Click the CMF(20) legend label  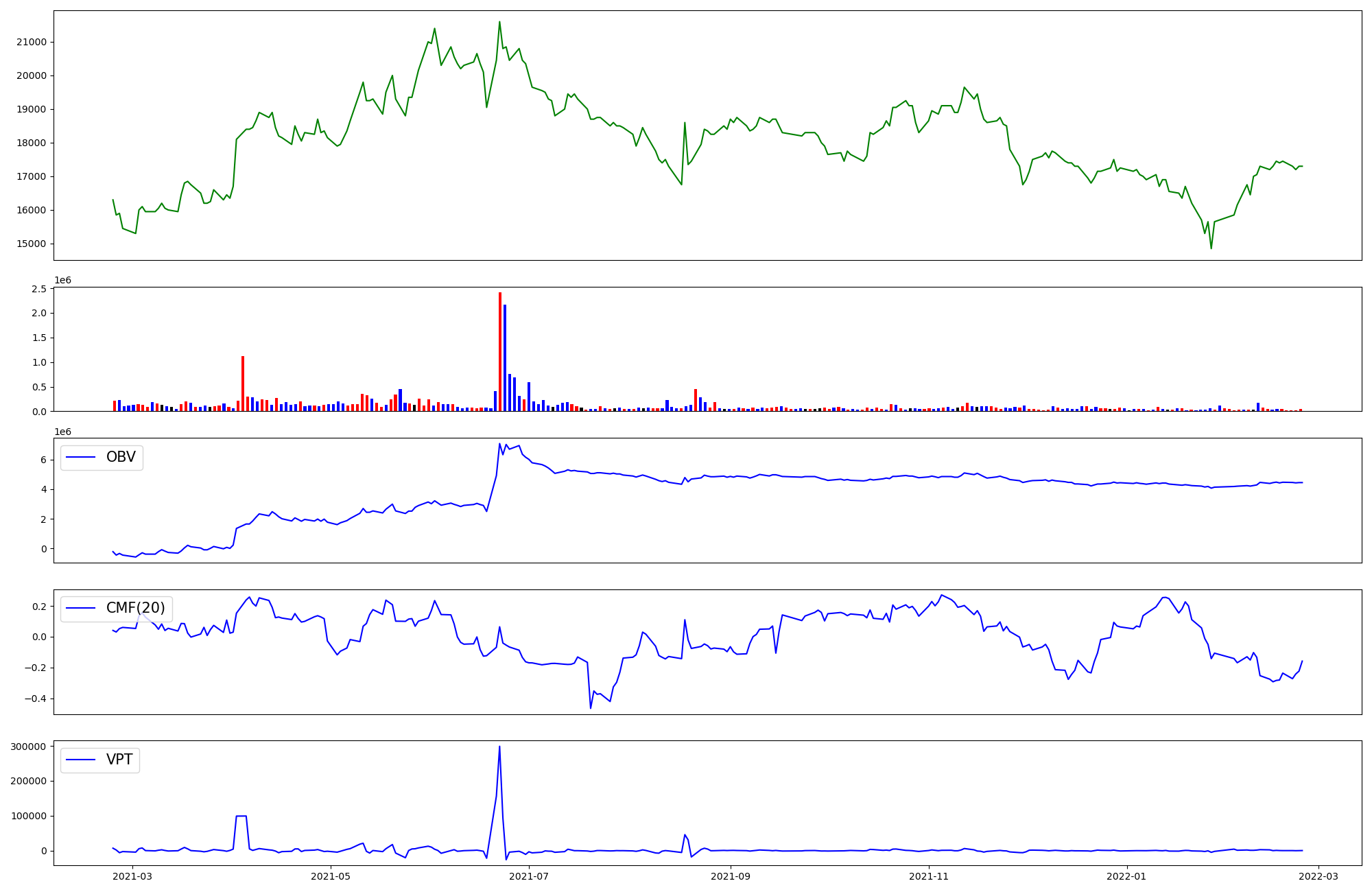pyautogui.click(x=135, y=608)
